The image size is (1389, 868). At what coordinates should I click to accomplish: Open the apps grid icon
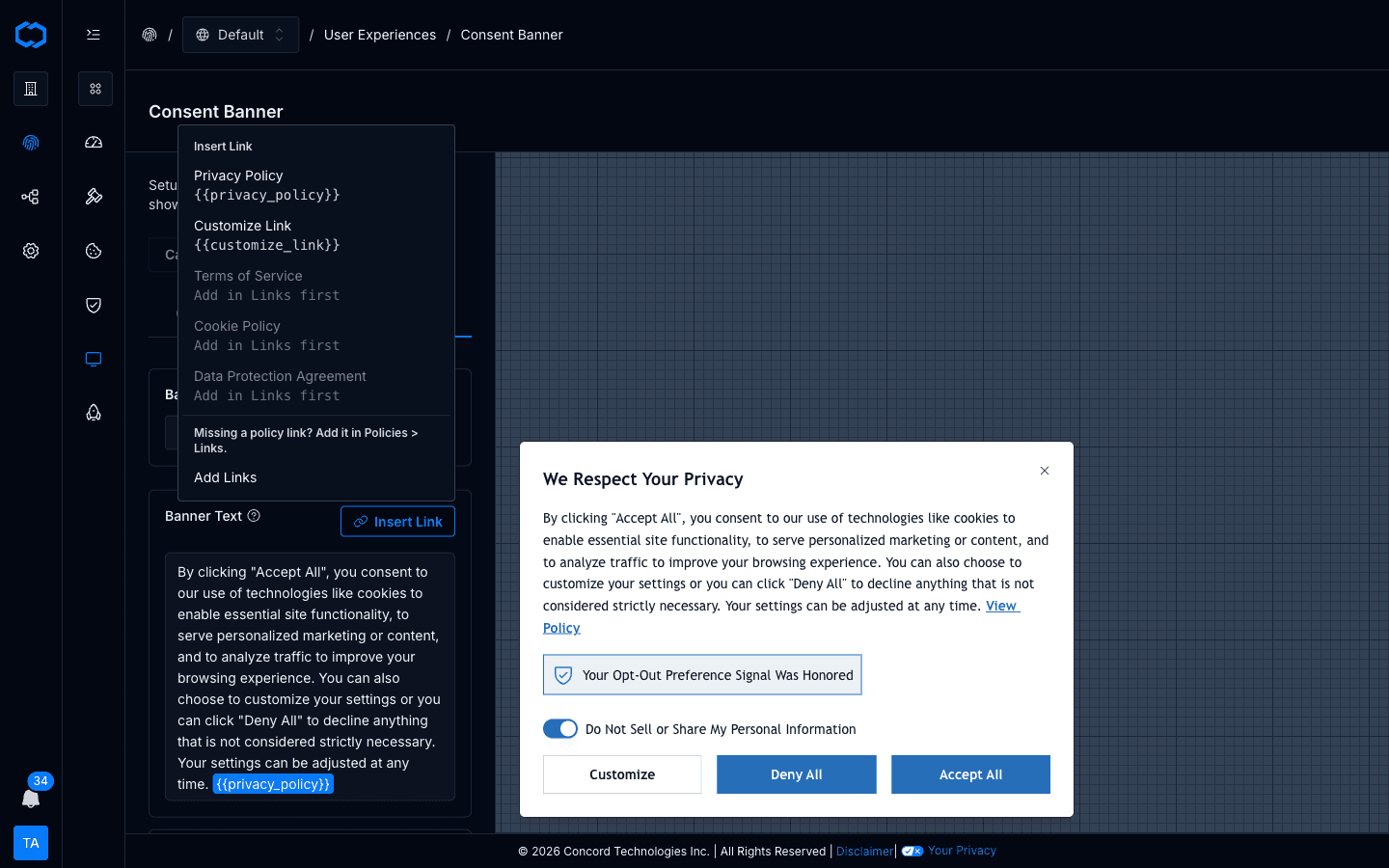(95, 88)
